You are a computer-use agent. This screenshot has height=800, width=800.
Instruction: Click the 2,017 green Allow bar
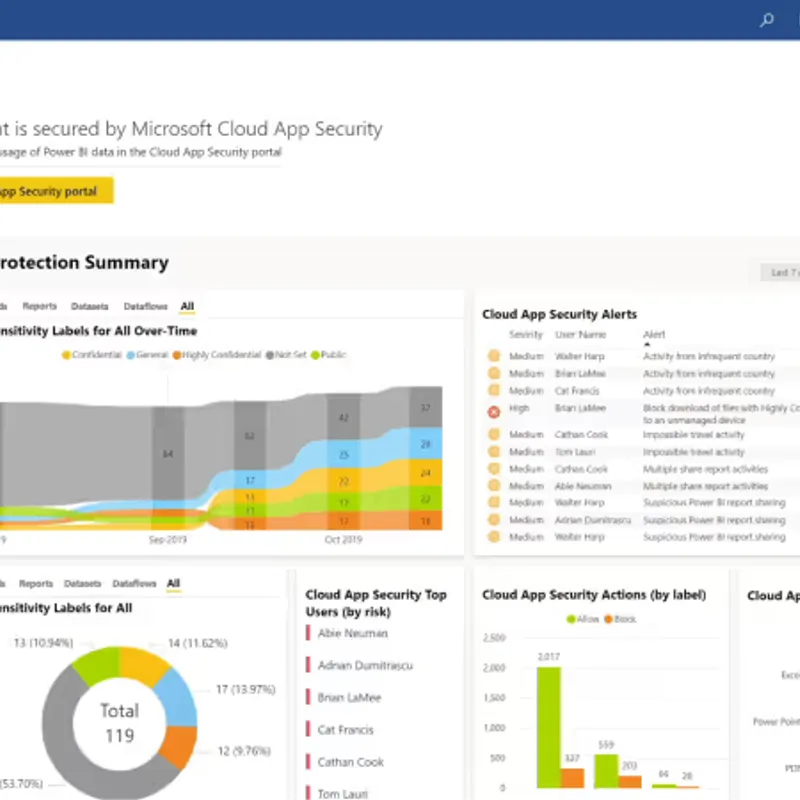point(548,727)
